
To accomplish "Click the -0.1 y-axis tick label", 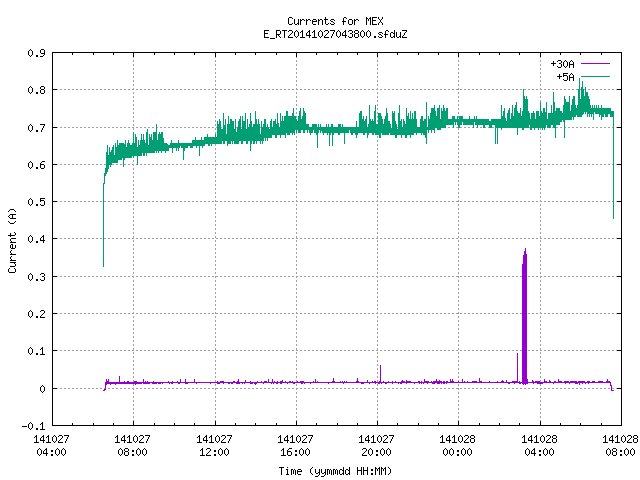I will point(33,426).
